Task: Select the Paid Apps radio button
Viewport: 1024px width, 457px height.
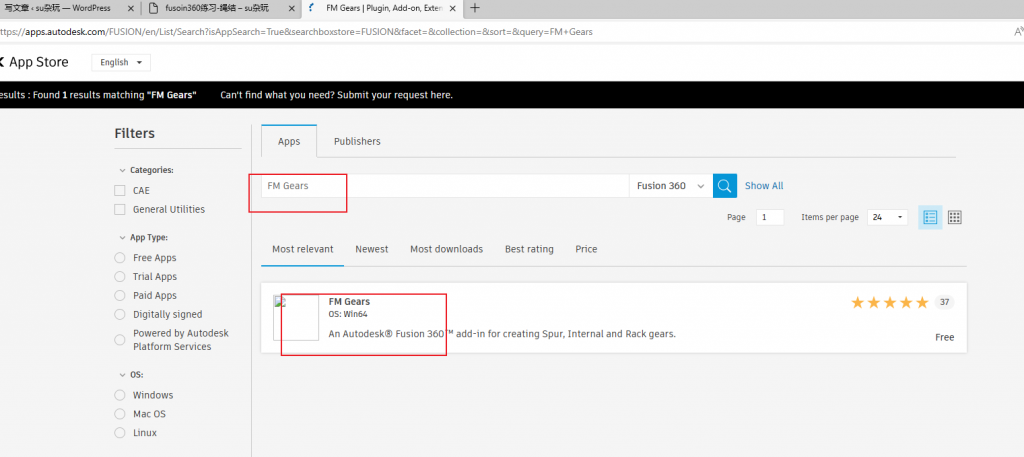Action: click(x=120, y=296)
